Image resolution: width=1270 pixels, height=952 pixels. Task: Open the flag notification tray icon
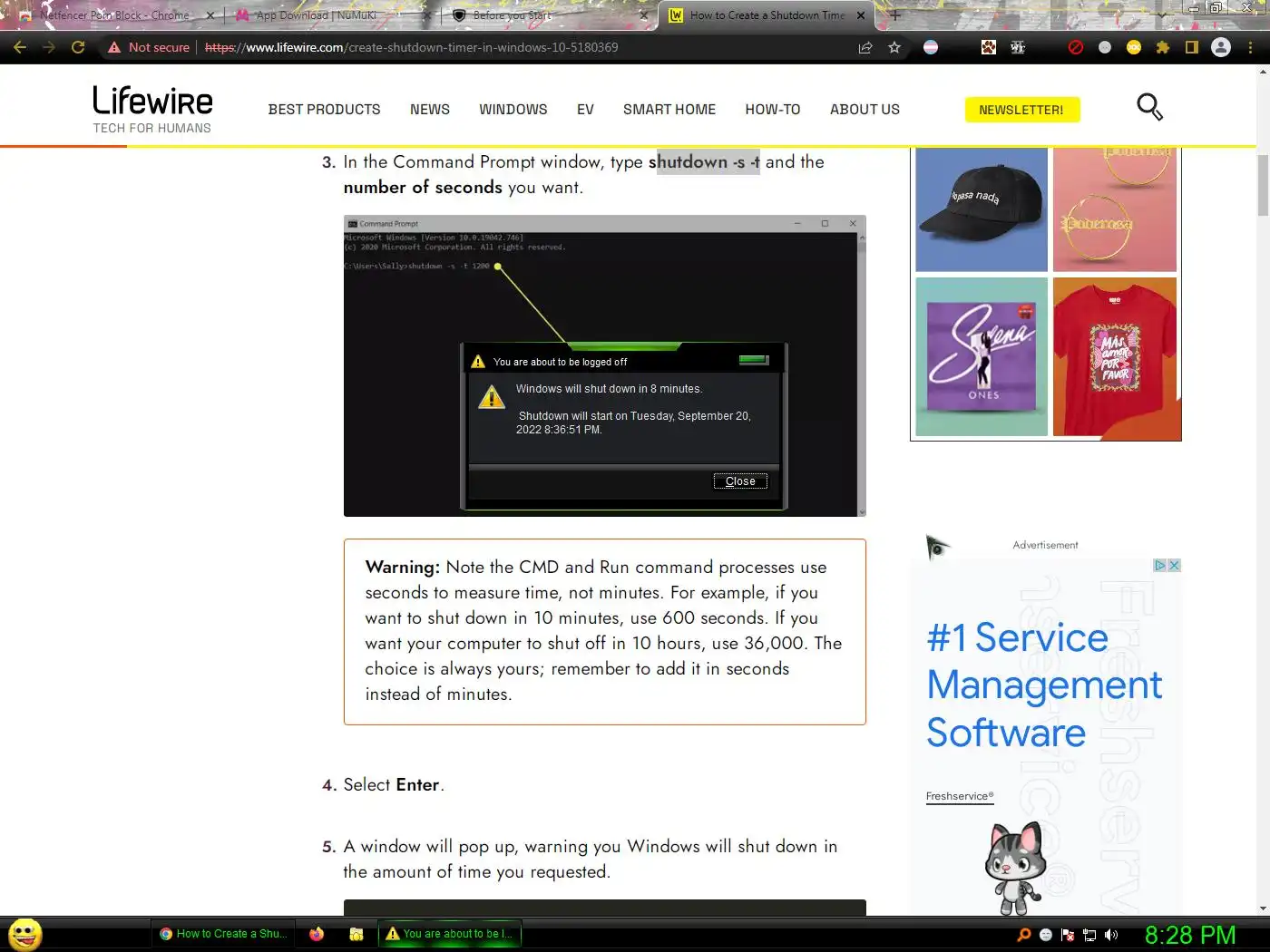click(1068, 935)
